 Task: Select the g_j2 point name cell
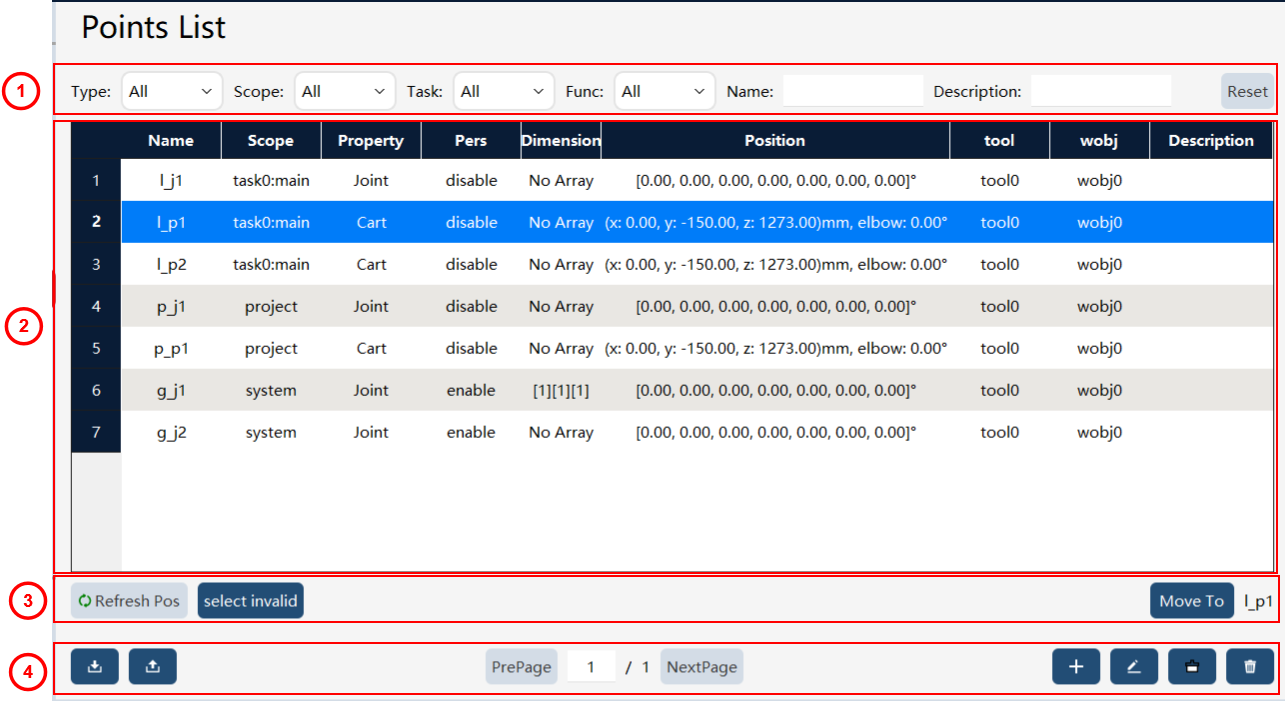click(171, 433)
